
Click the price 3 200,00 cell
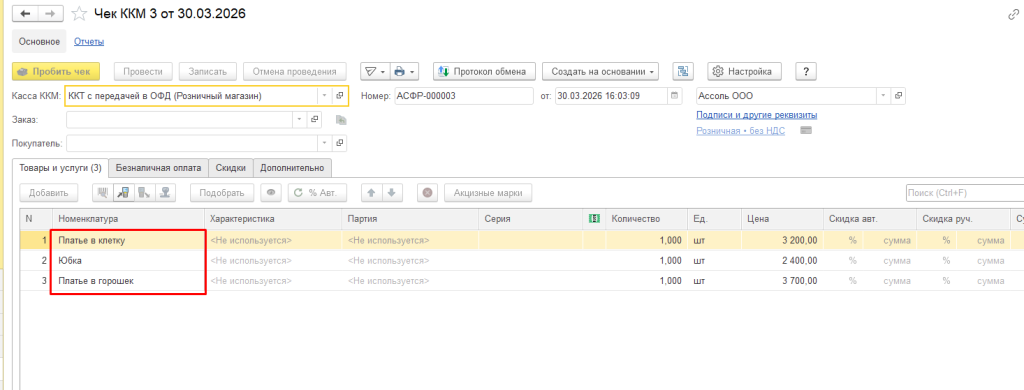coord(782,240)
